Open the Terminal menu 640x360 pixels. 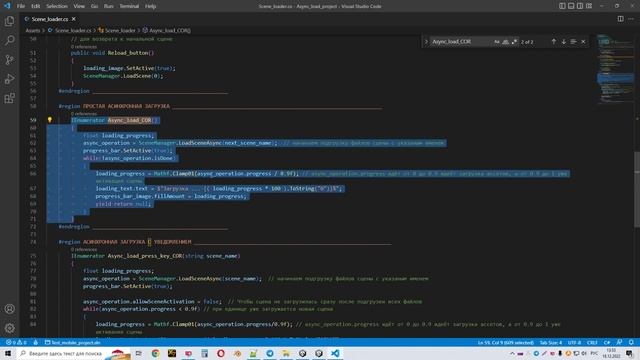click(x=129, y=6)
